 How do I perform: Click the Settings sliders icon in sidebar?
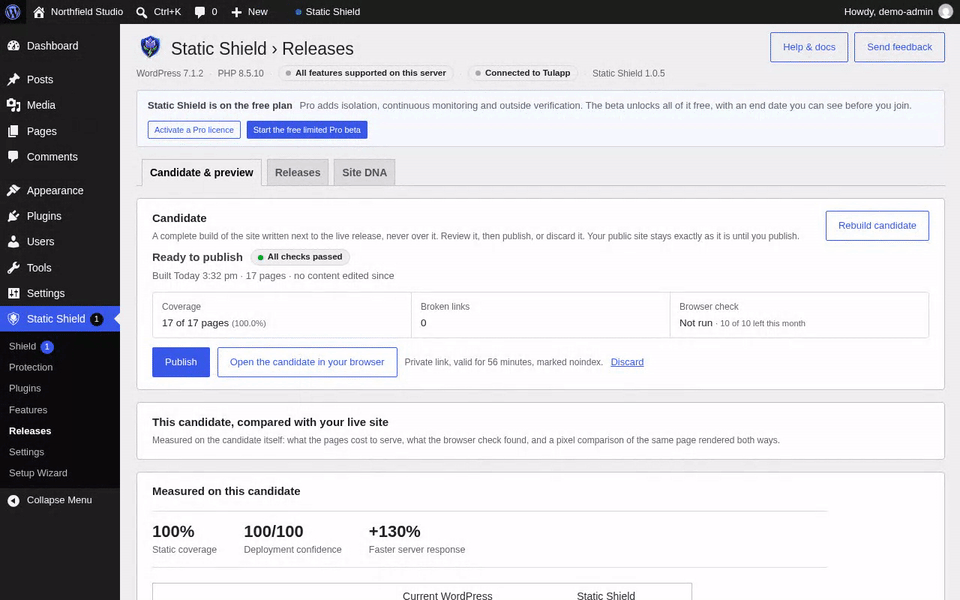[x=13, y=293]
